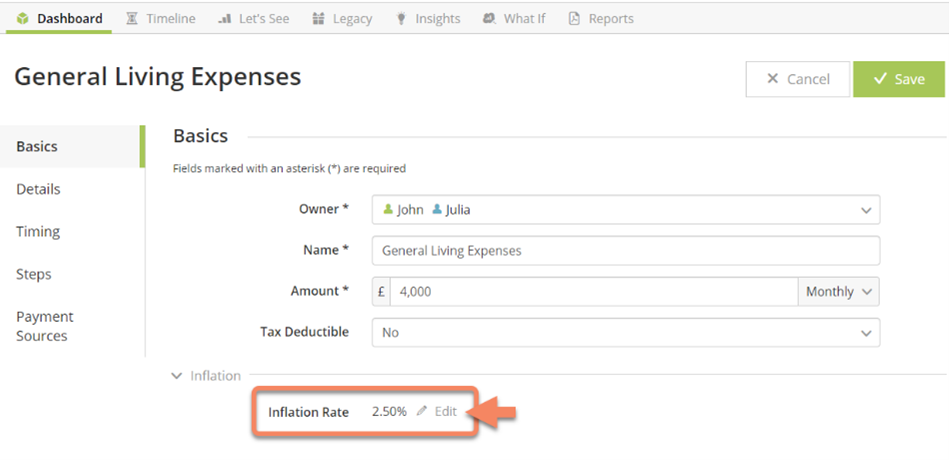Click the Reports document icon
This screenshot has height=460, width=949.
pyautogui.click(x=574, y=18)
